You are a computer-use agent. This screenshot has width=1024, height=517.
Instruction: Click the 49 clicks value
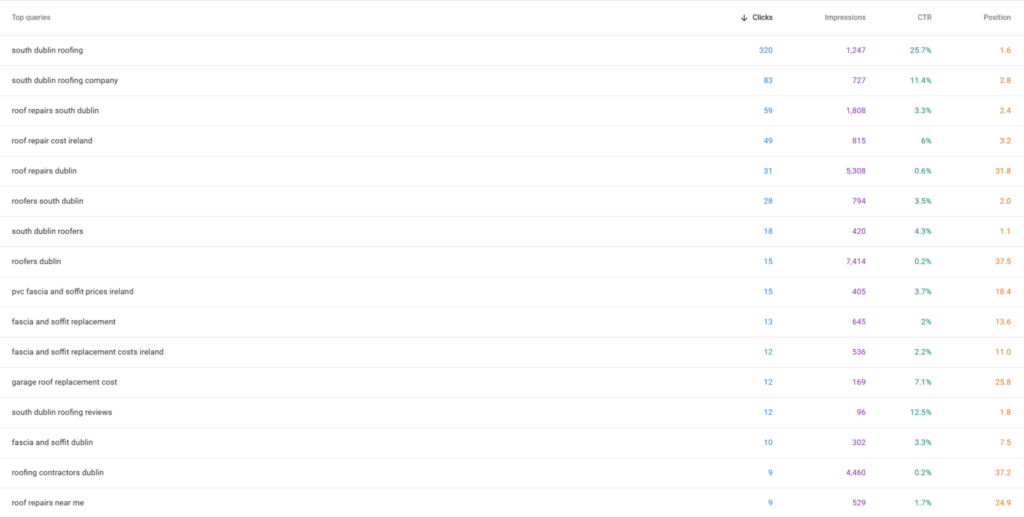point(768,140)
